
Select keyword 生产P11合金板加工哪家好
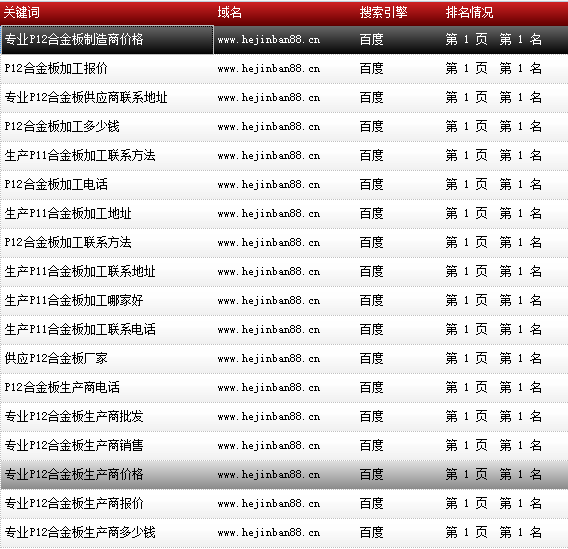[x=74, y=300]
